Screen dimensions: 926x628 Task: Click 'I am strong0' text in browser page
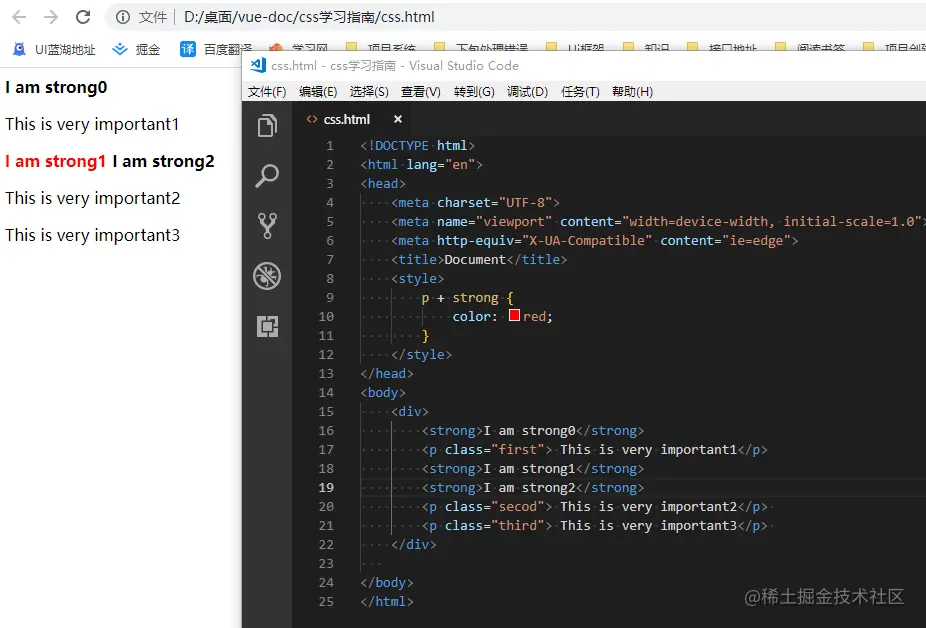pos(56,87)
